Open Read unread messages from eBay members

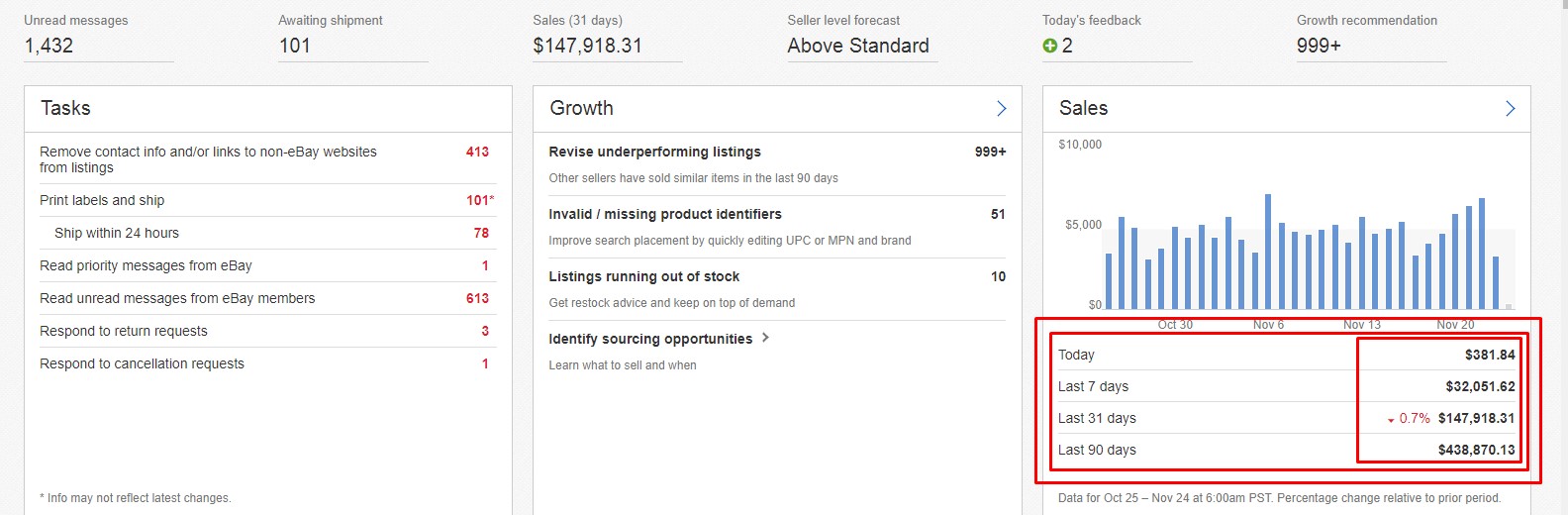177,298
